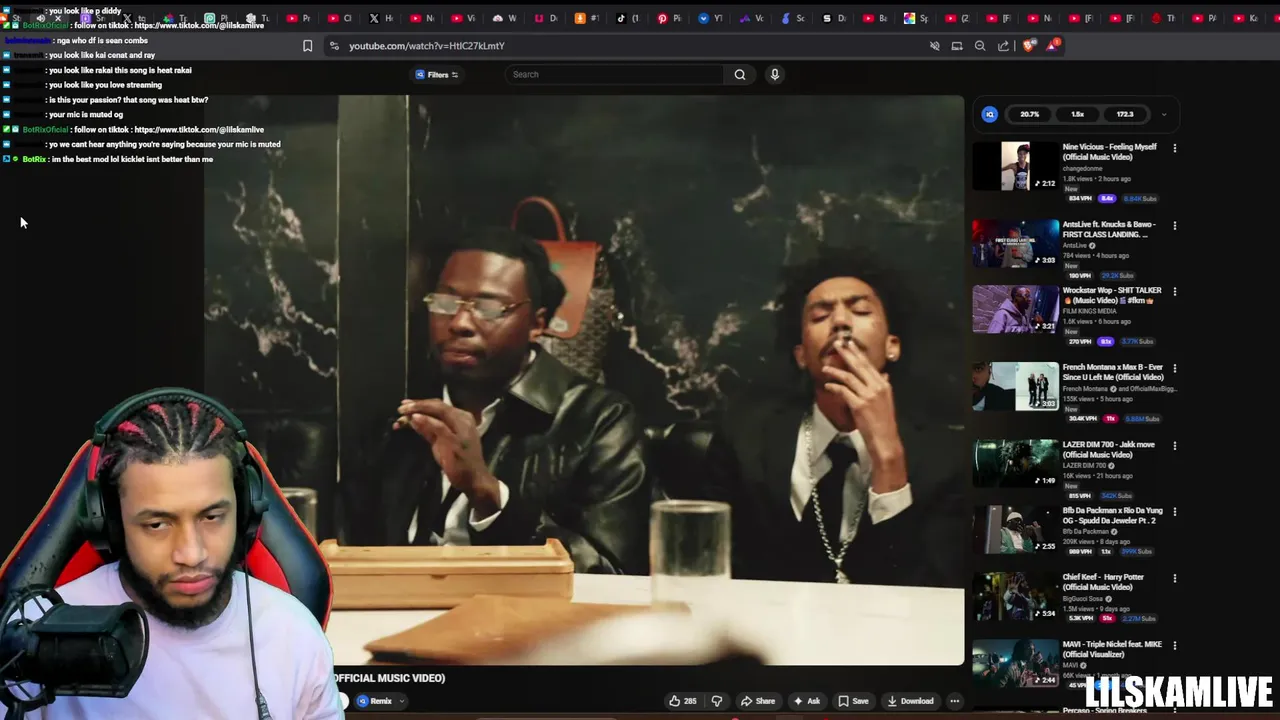Screen dimensions: 1280x720
Task: Open more options for MAVI Triple Nickel video
Action: (x=1174, y=646)
